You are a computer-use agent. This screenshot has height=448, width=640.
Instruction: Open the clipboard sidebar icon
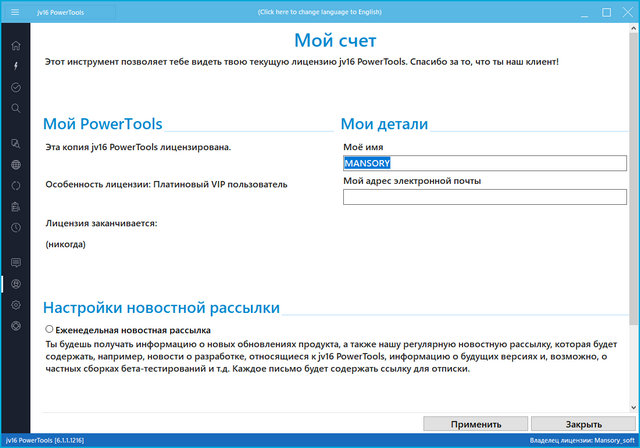(x=15, y=207)
